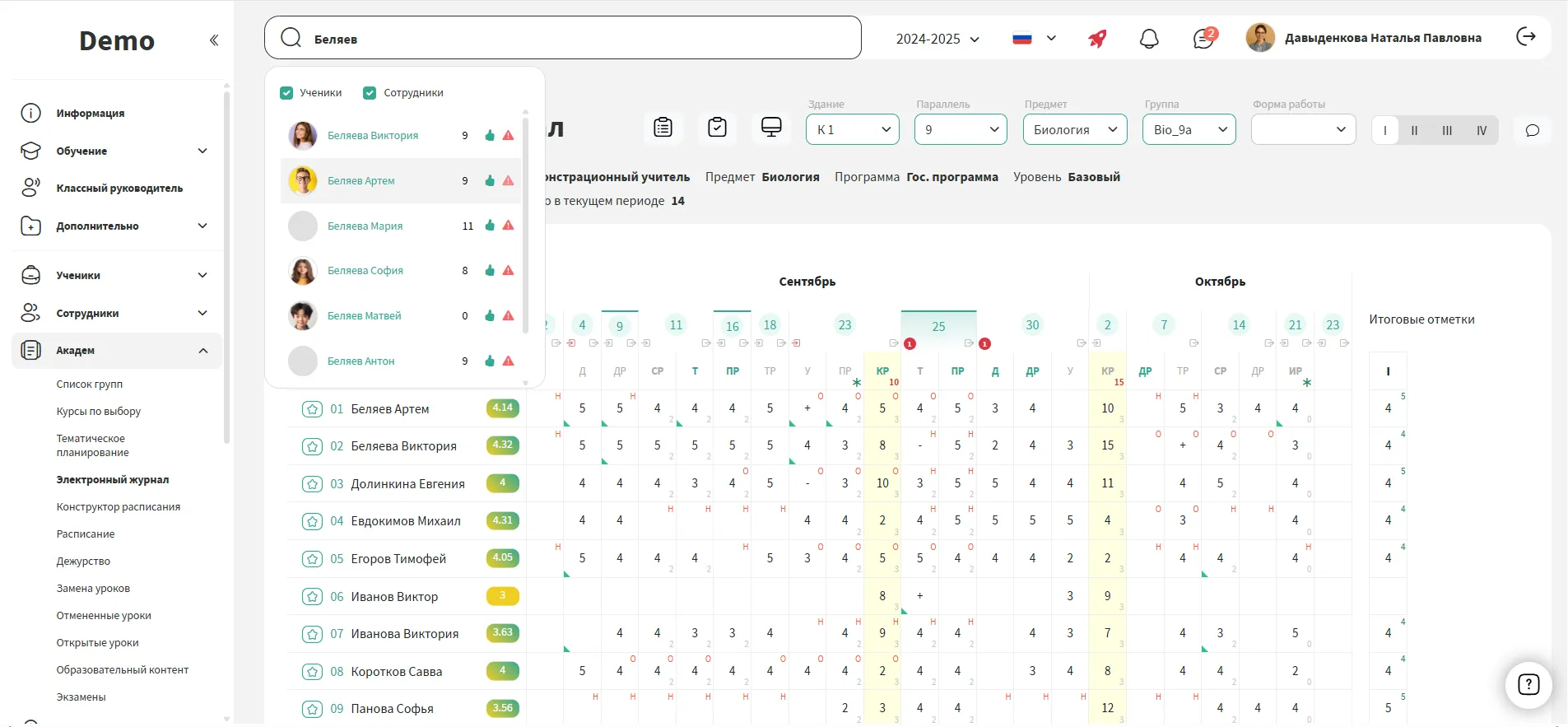1568x727 pixels.
Task: Collapse sidebar with double chevron
Action: point(214,40)
